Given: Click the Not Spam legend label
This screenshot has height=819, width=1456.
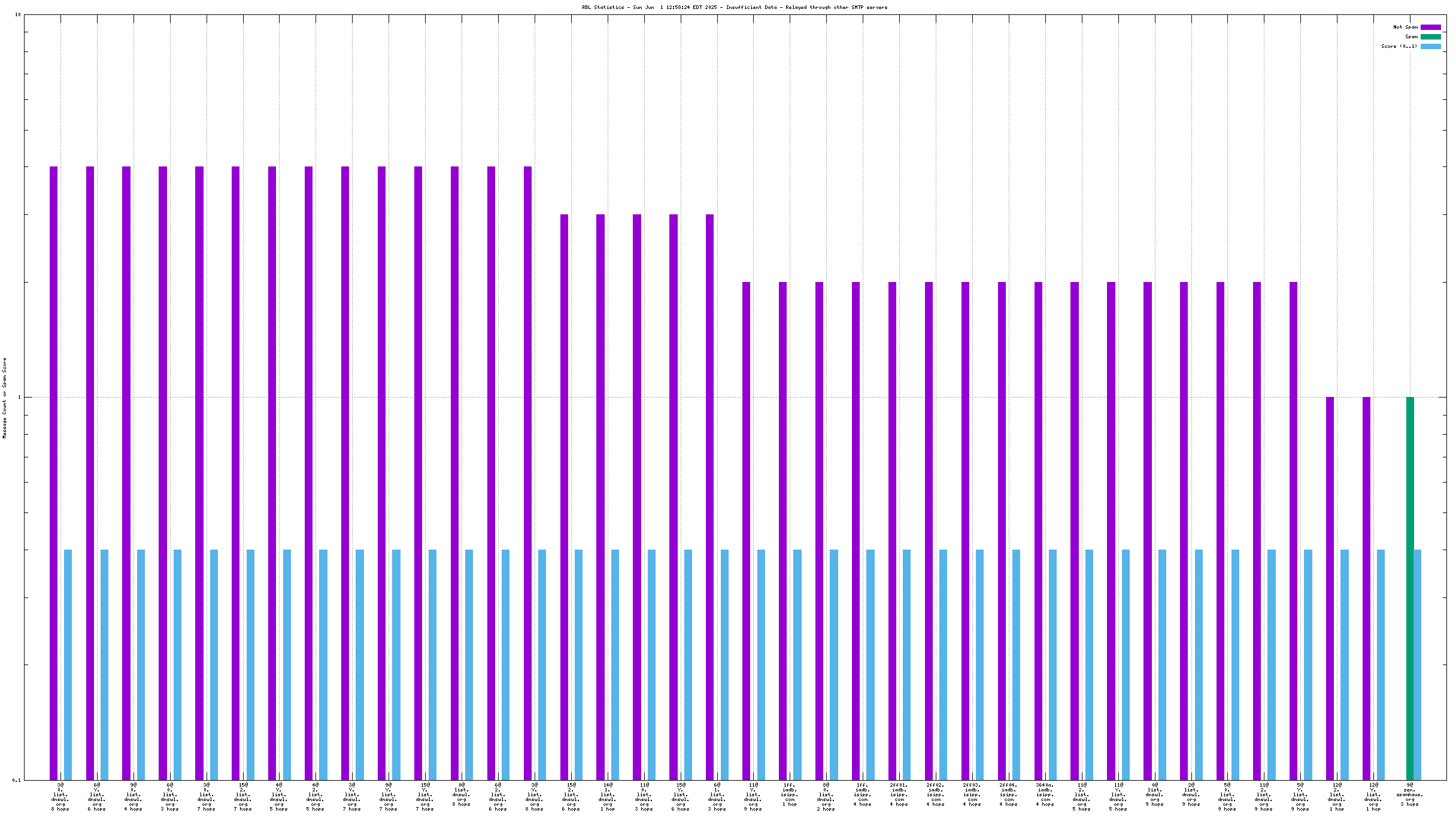Looking at the screenshot, I should pos(1405,27).
